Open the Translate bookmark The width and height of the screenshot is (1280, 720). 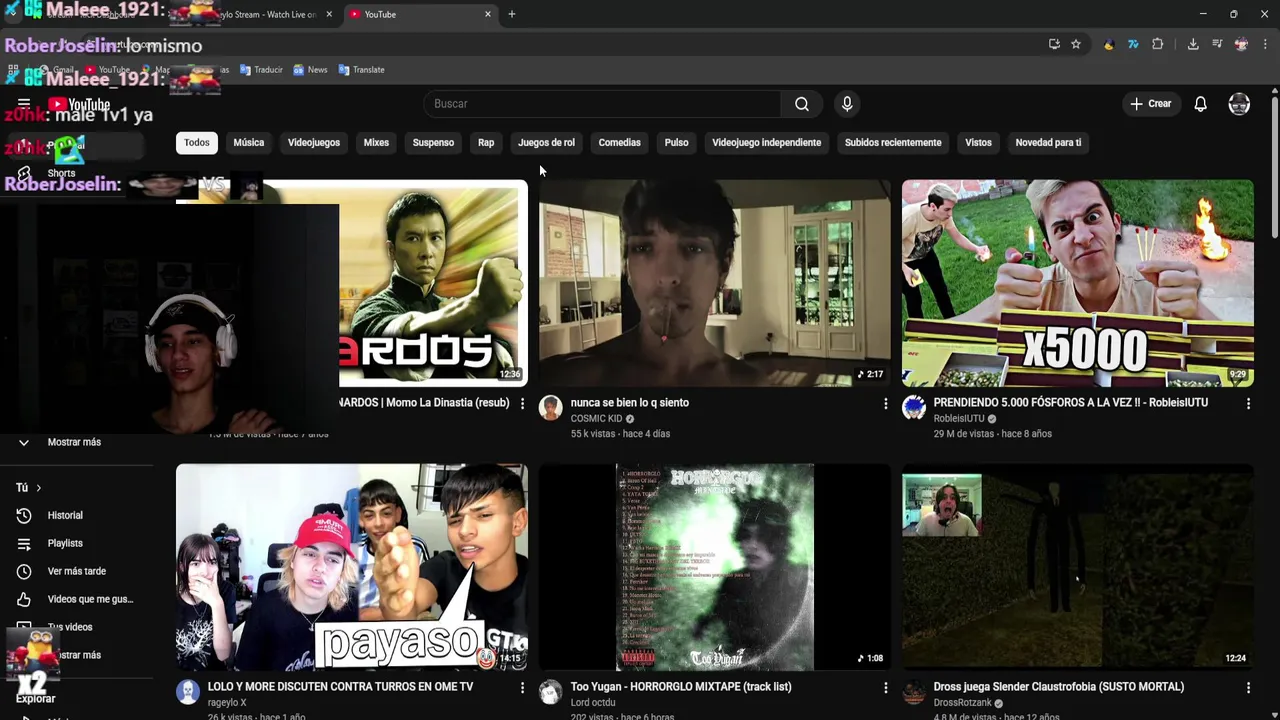tap(361, 70)
